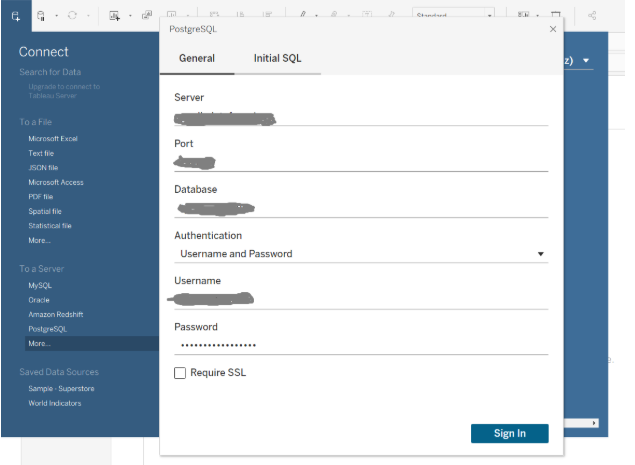The height and width of the screenshot is (465, 635).
Task: Click the swap rows and columns icon
Action: point(214,15)
